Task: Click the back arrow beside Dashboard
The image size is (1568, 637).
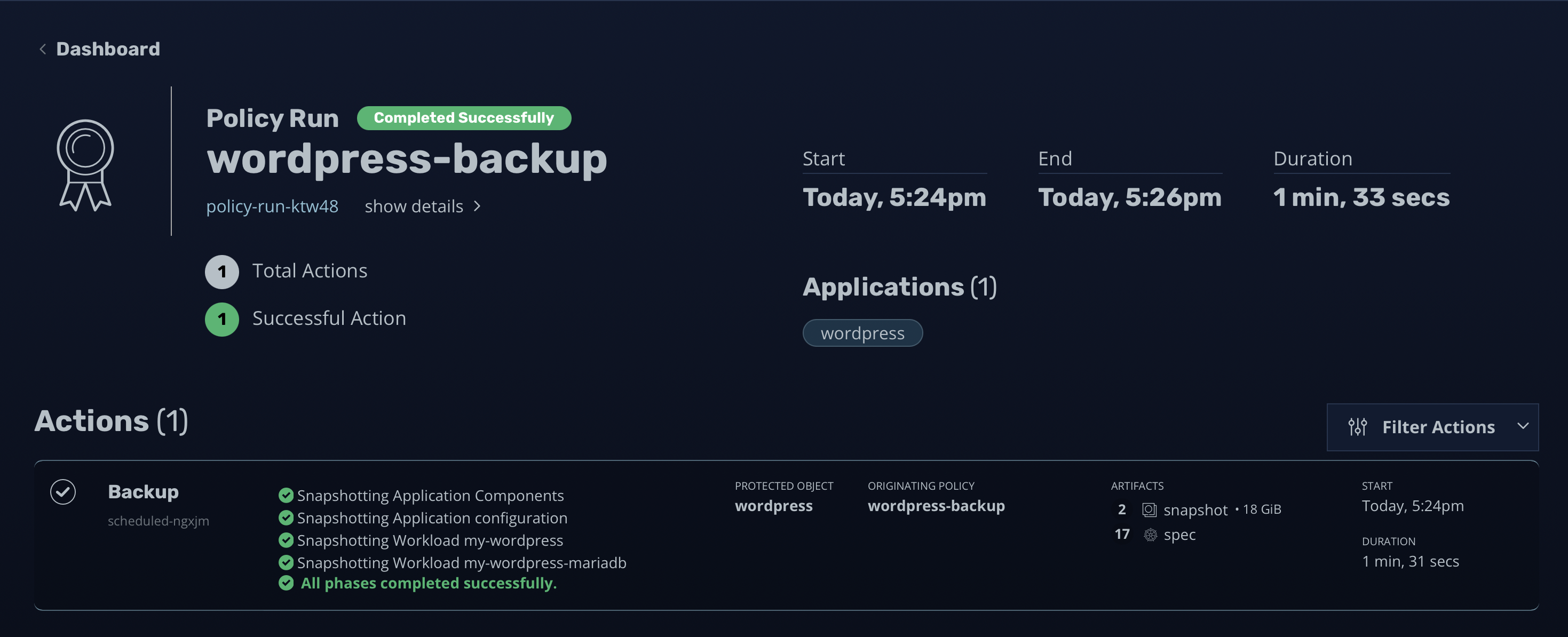Action: click(43, 49)
